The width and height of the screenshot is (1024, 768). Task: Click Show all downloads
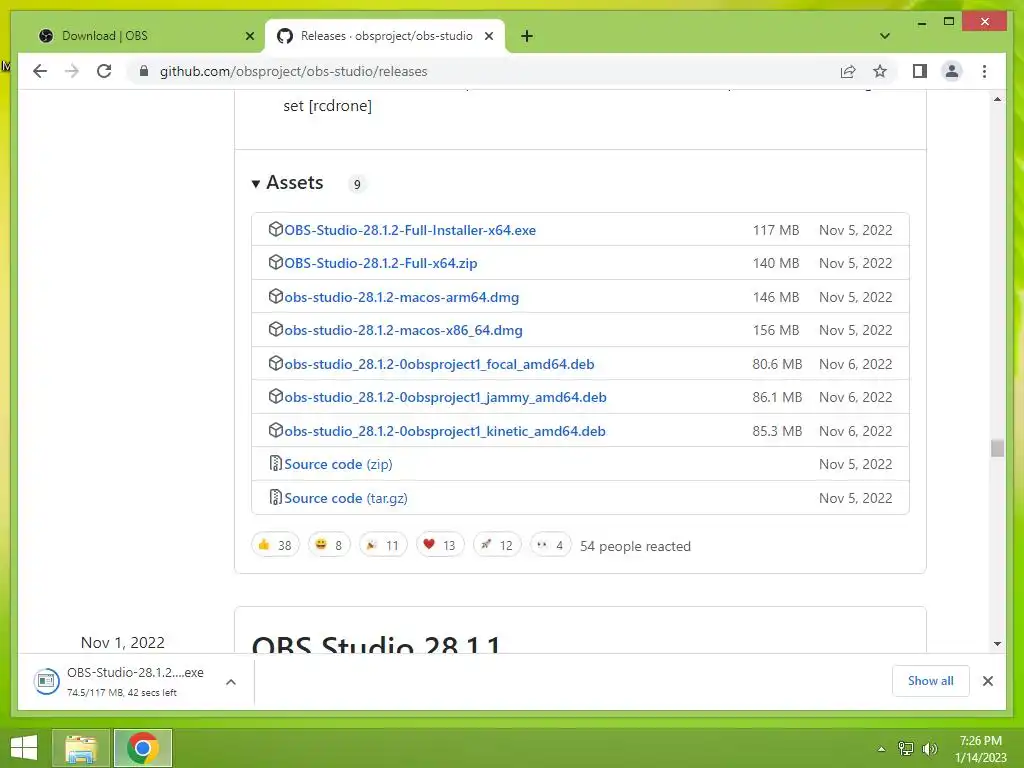coord(930,680)
